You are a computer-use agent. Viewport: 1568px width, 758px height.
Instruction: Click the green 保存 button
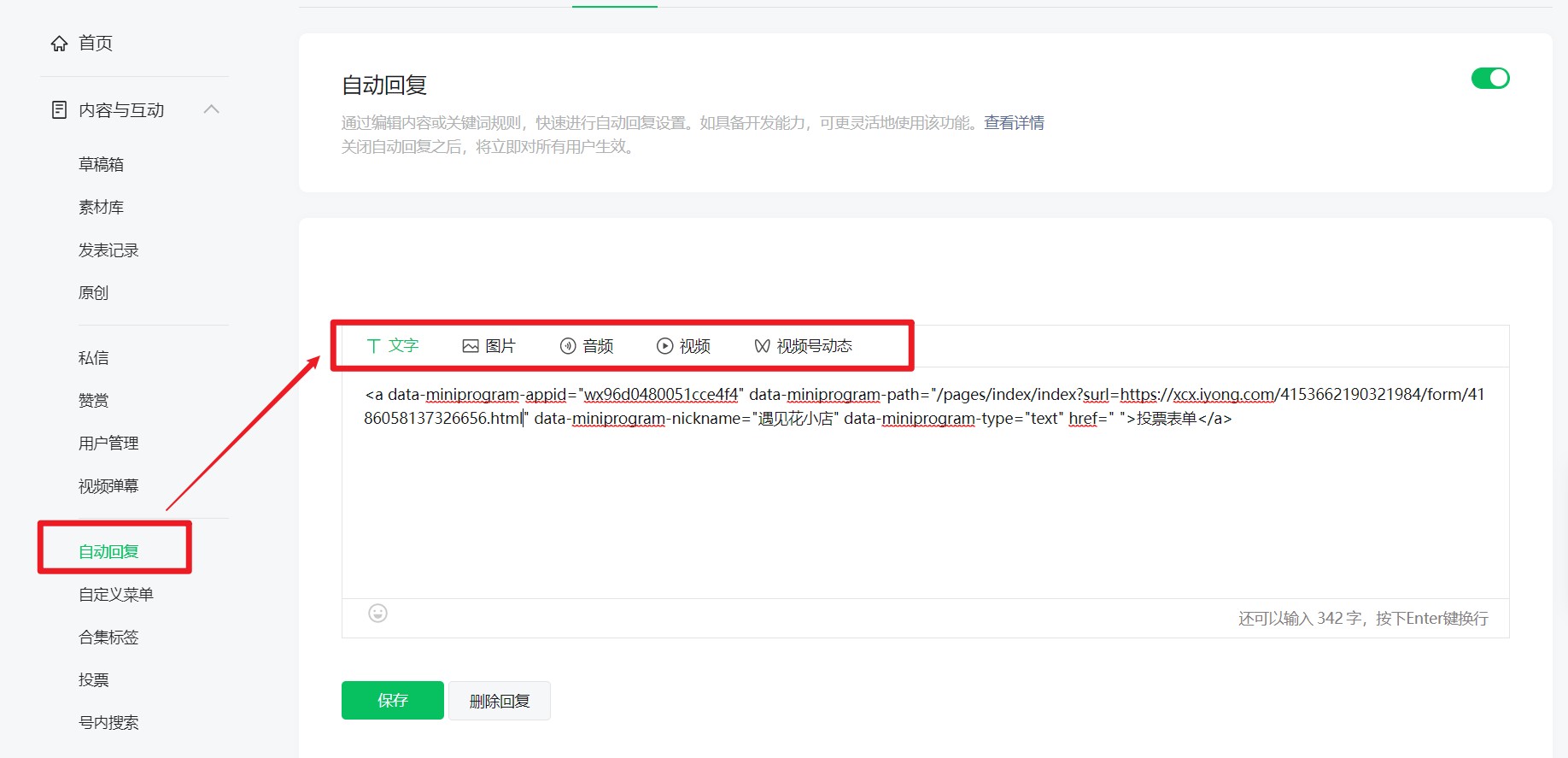[x=393, y=700]
